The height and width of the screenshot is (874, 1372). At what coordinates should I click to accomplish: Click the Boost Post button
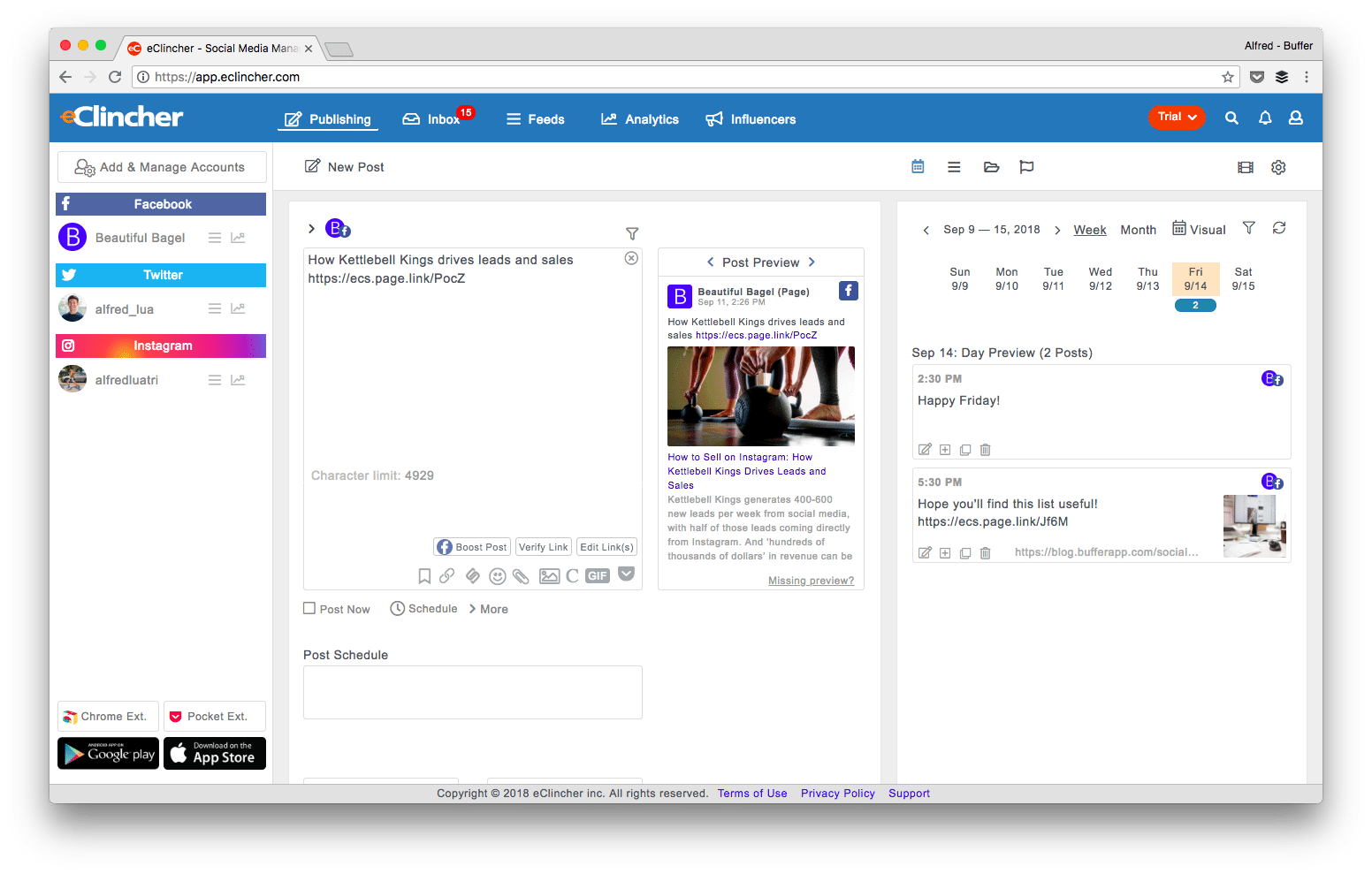(x=472, y=547)
